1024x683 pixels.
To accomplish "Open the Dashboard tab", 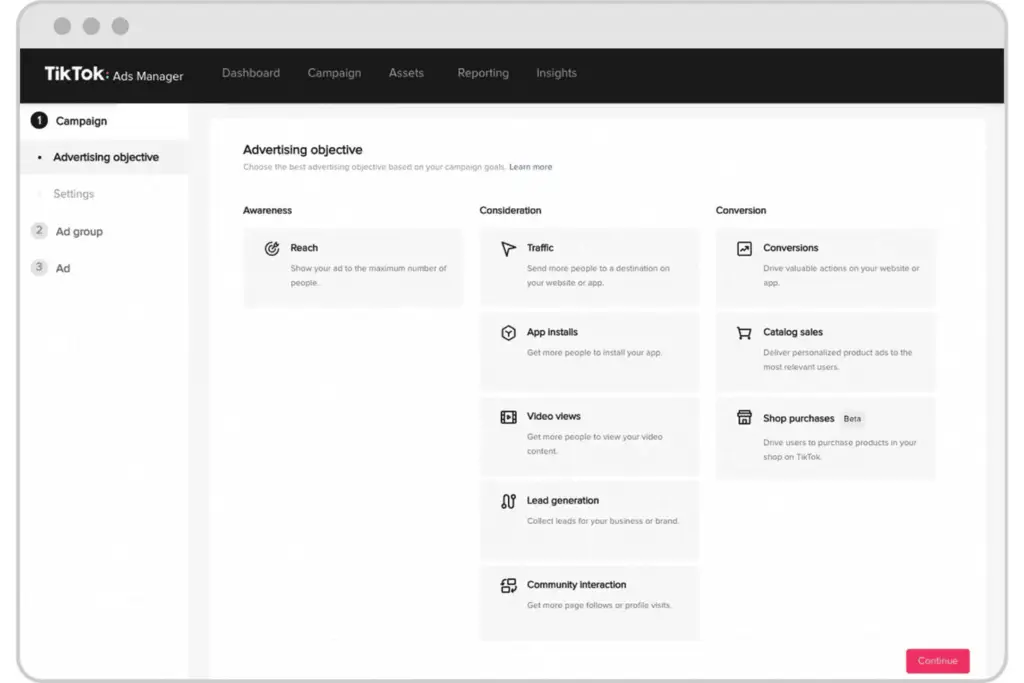I will 251,73.
